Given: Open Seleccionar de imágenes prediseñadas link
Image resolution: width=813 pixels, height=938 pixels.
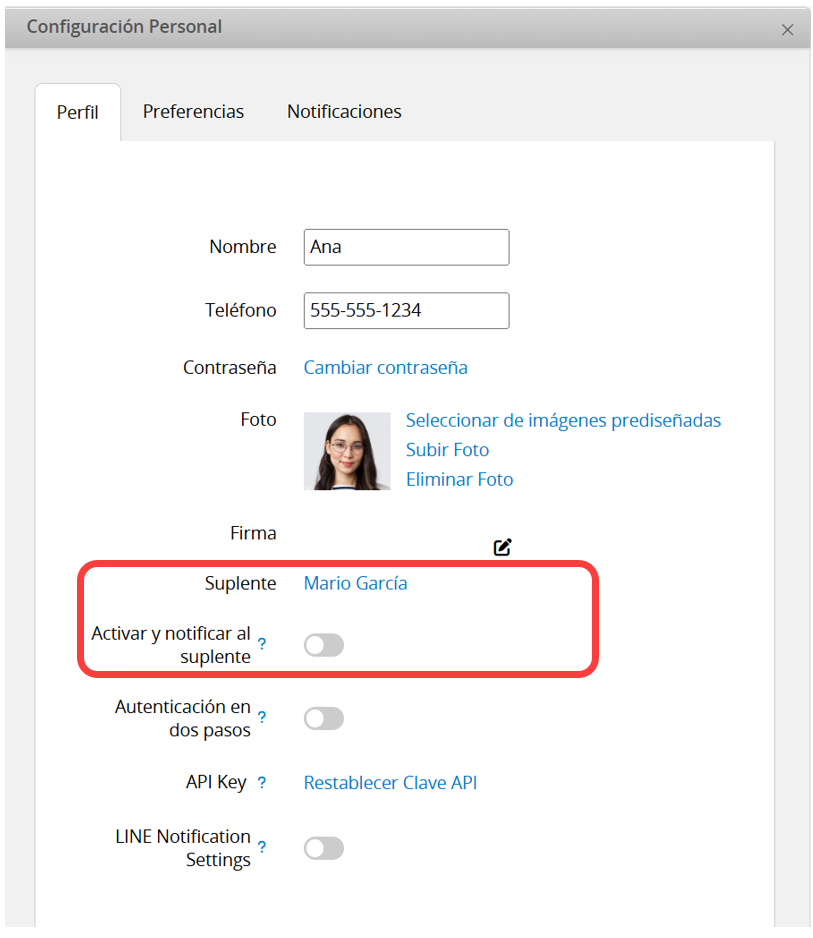Looking at the screenshot, I should pos(563,420).
